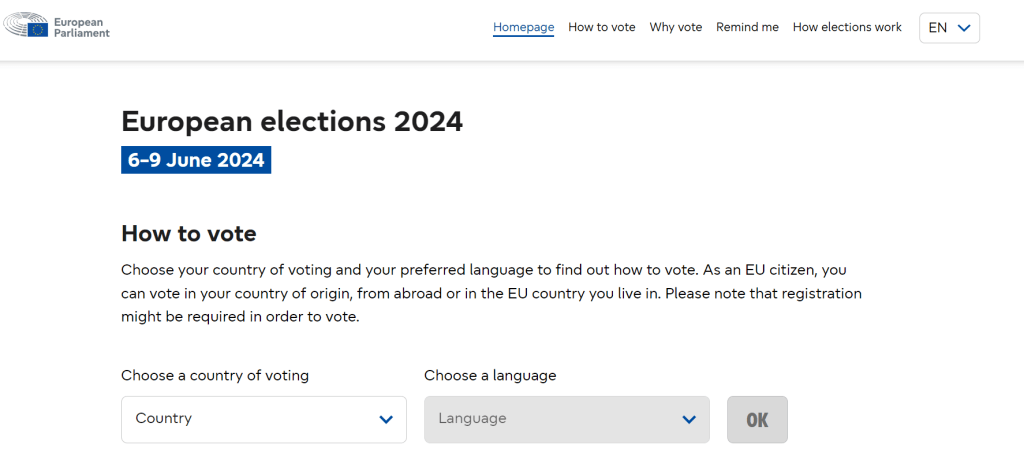1024x460 pixels.
Task: Click the European elections 2024 heading
Action: coord(292,122)
